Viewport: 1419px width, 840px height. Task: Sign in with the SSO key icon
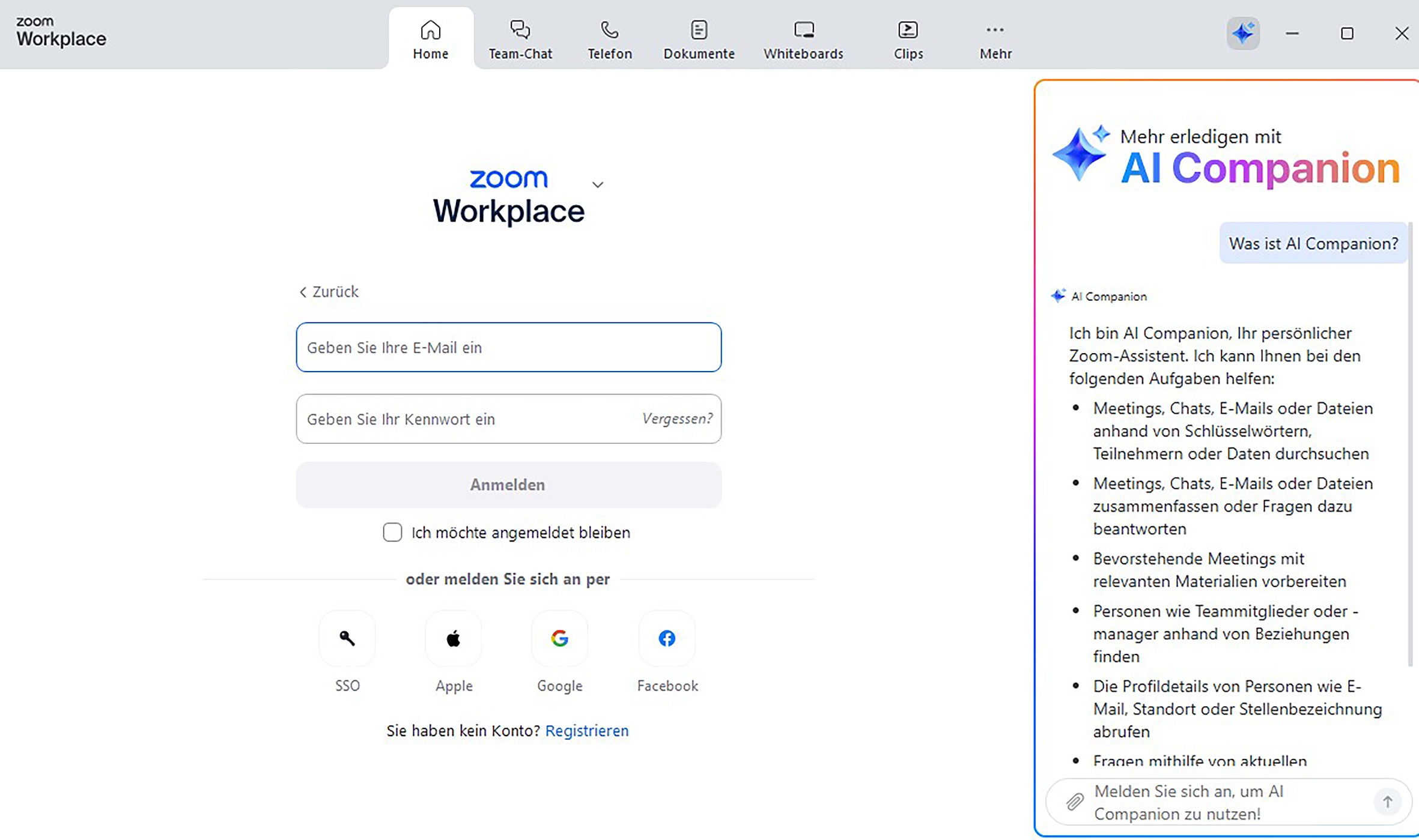[347, 638]
